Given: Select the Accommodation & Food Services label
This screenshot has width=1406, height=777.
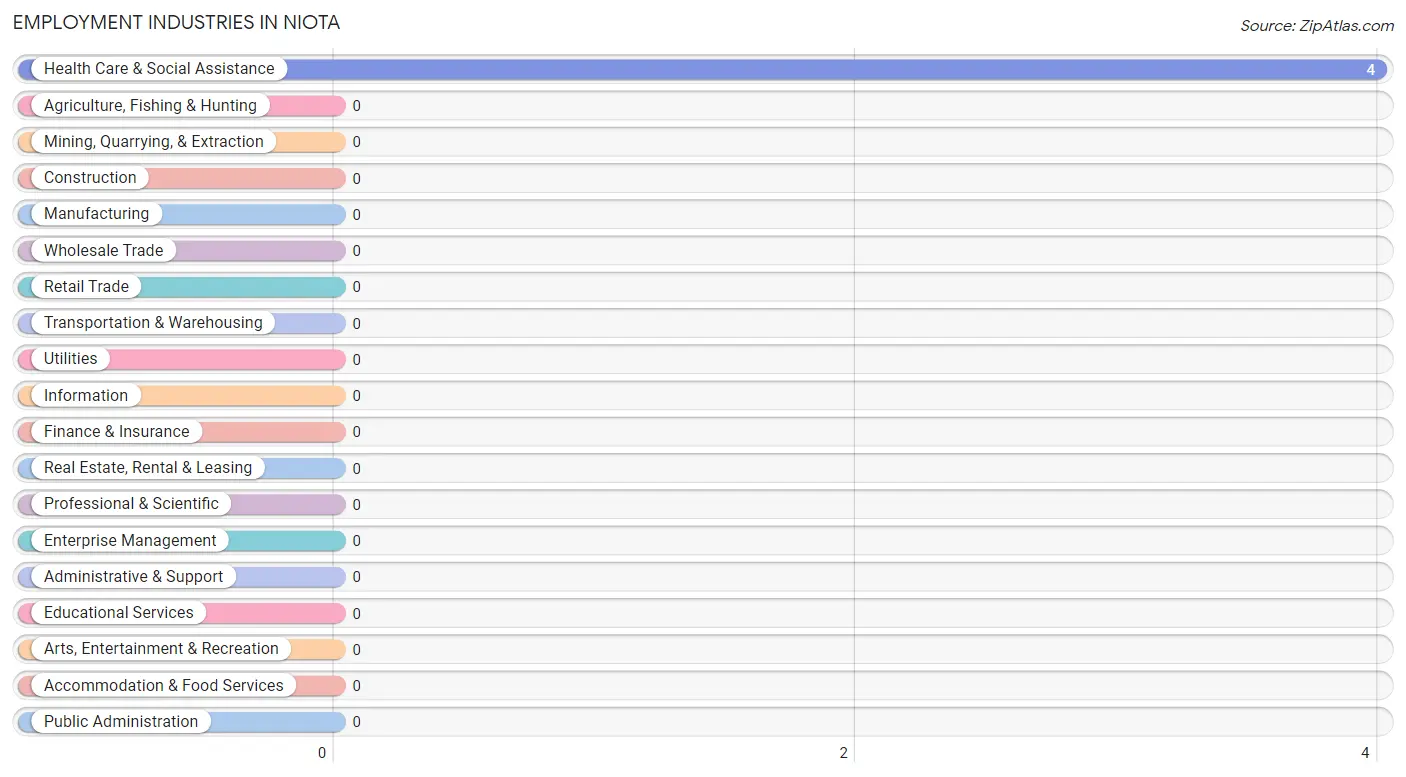Looking at the screenshot, I should [164, 685].
